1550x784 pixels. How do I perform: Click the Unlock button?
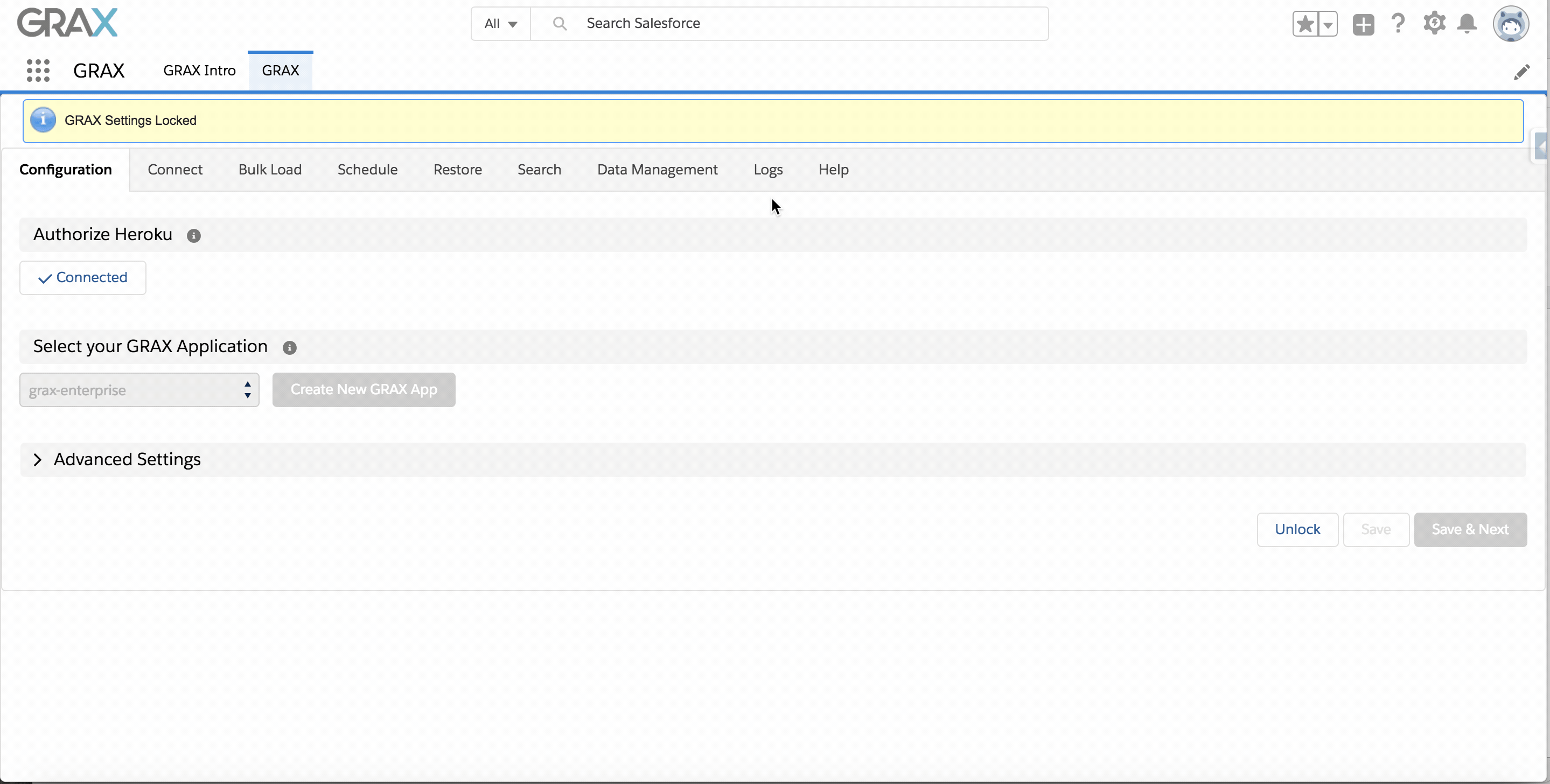click(x=1298, y=529)
